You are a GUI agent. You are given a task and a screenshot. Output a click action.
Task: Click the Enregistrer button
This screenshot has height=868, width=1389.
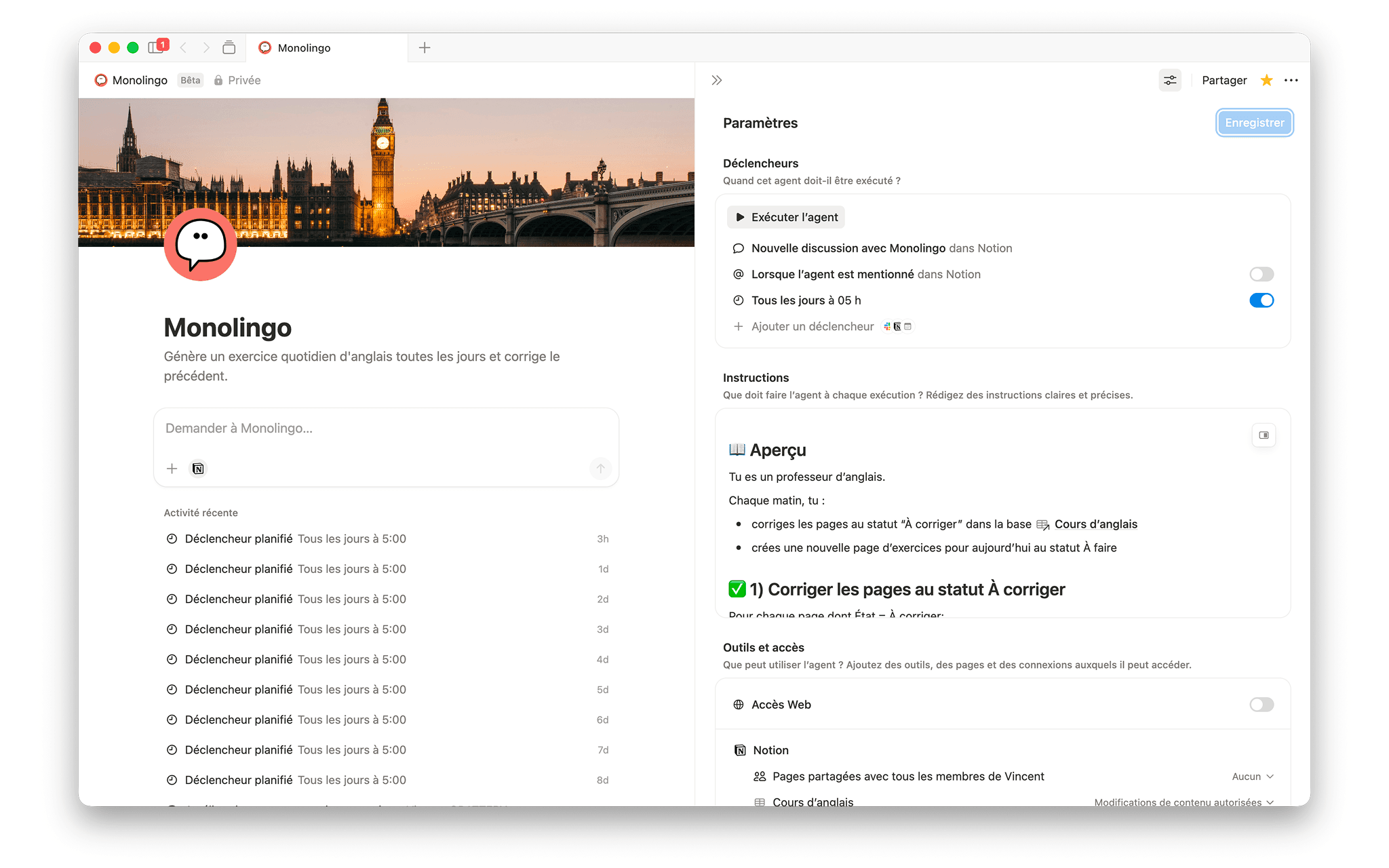pos(1254,123)
